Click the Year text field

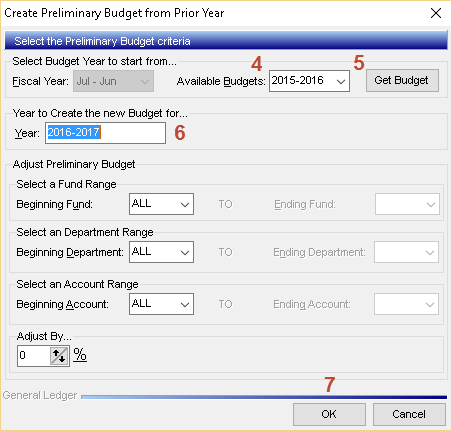coord(105,133)
